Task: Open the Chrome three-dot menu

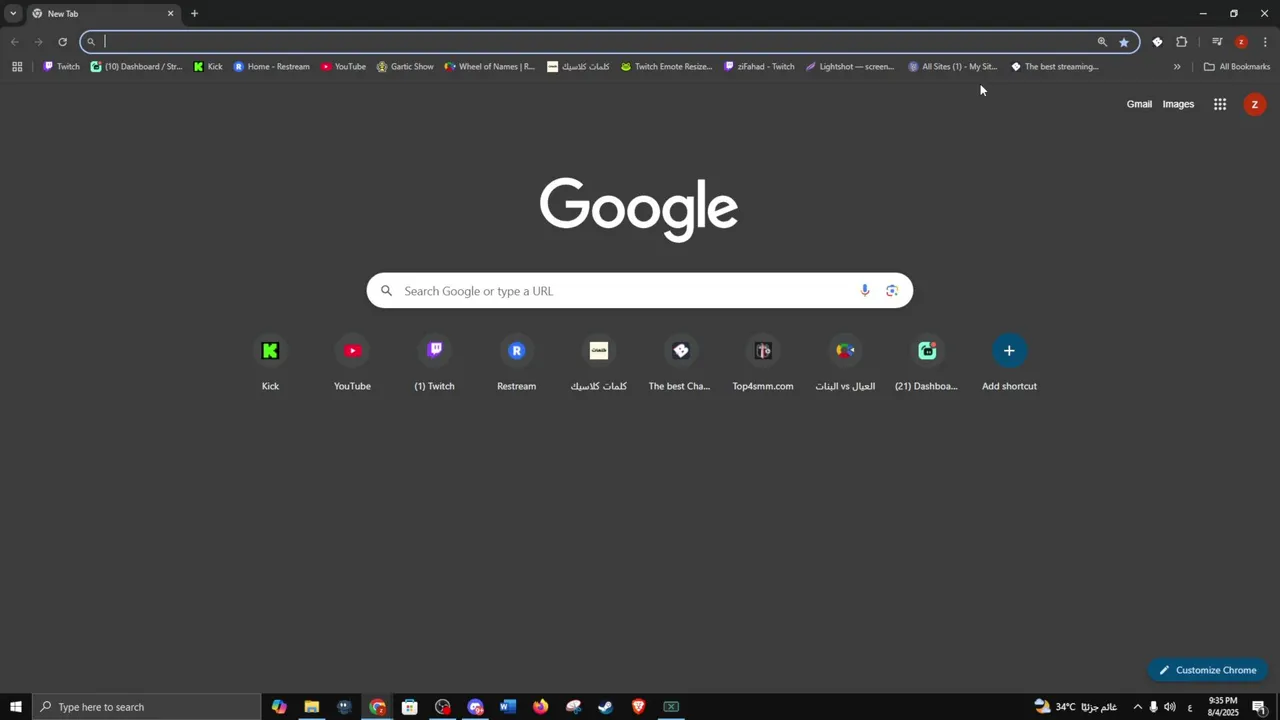Action: click(1265, 42)
